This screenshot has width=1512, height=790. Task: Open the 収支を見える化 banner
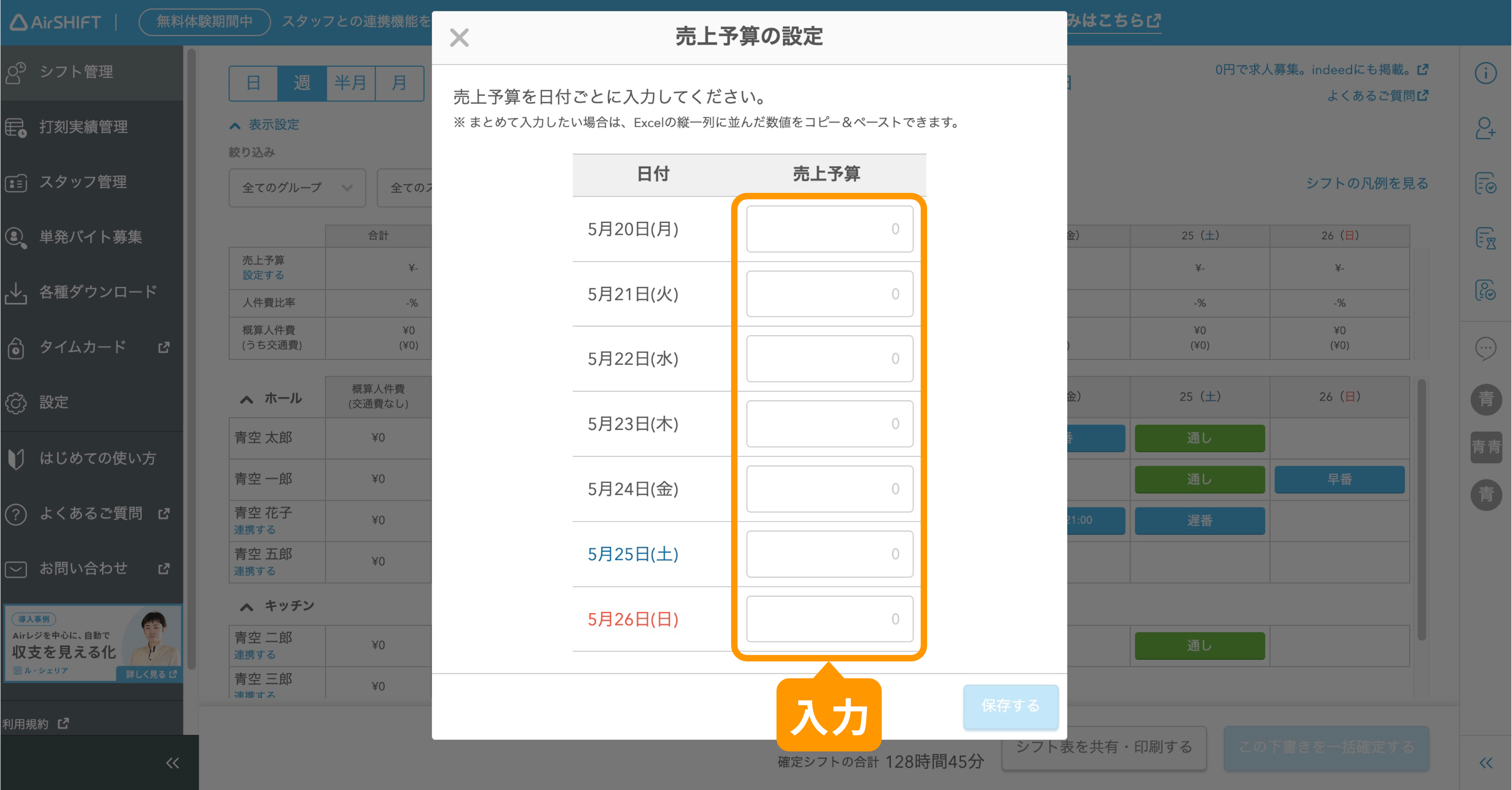click(93, 644)
